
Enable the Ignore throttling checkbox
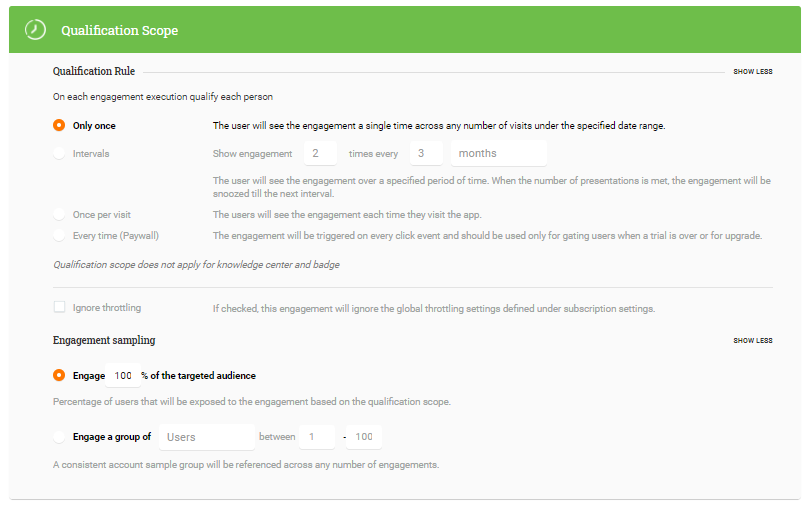pos(59,307)
